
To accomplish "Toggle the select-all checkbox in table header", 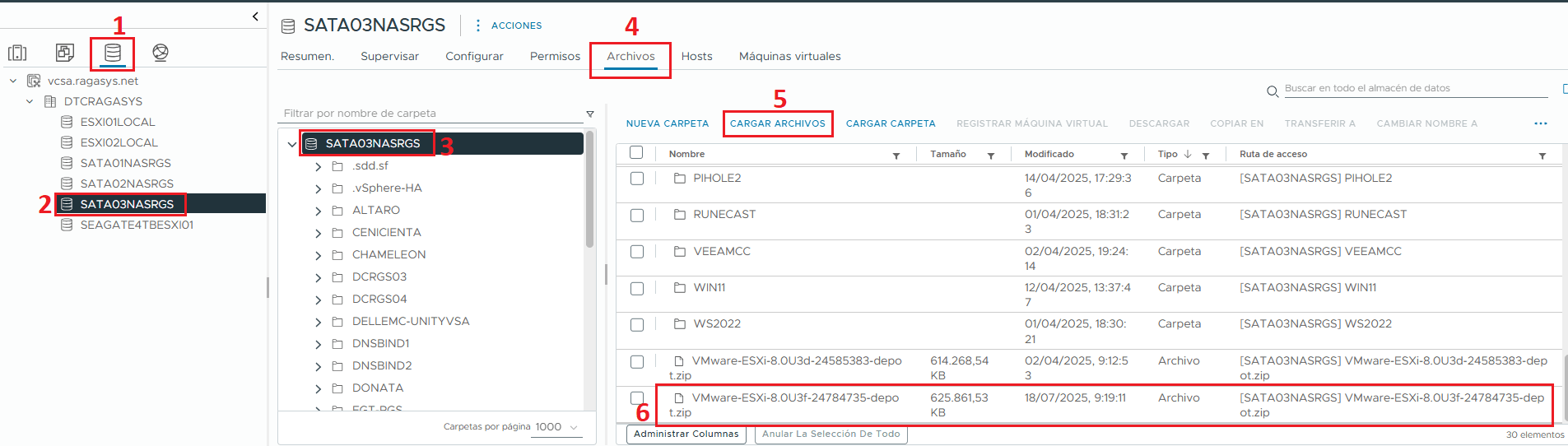I will coord(636,152).
